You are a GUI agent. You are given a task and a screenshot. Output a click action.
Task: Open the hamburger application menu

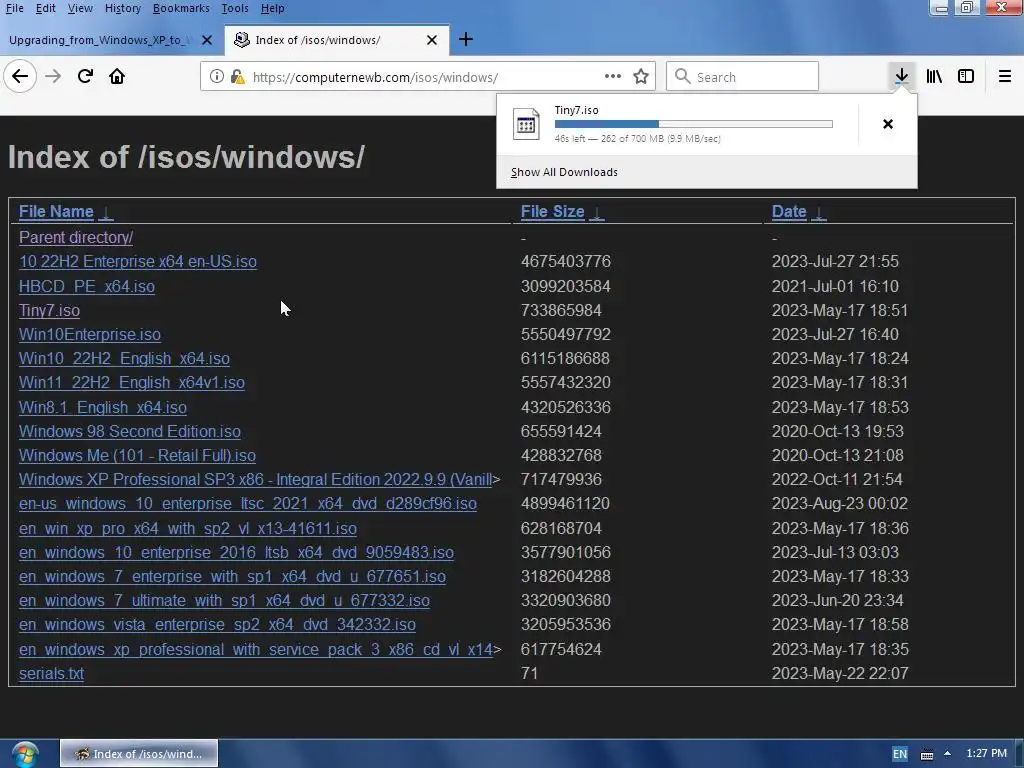coord(1005,76)
